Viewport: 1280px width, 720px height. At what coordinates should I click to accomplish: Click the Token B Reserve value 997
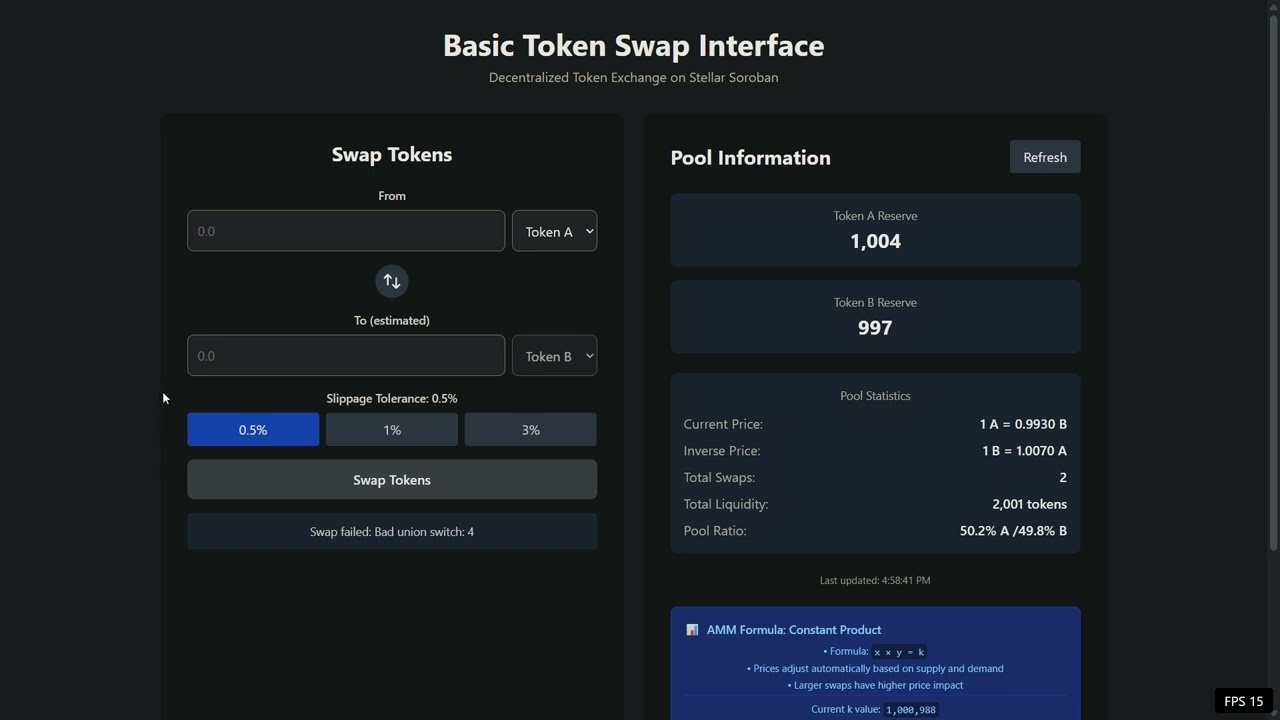click(x=875, y=328)
